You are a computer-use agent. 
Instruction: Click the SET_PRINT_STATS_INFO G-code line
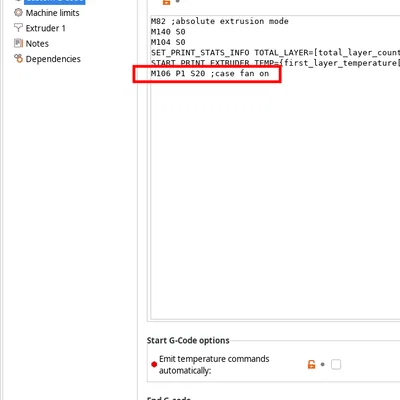(275, 53)
